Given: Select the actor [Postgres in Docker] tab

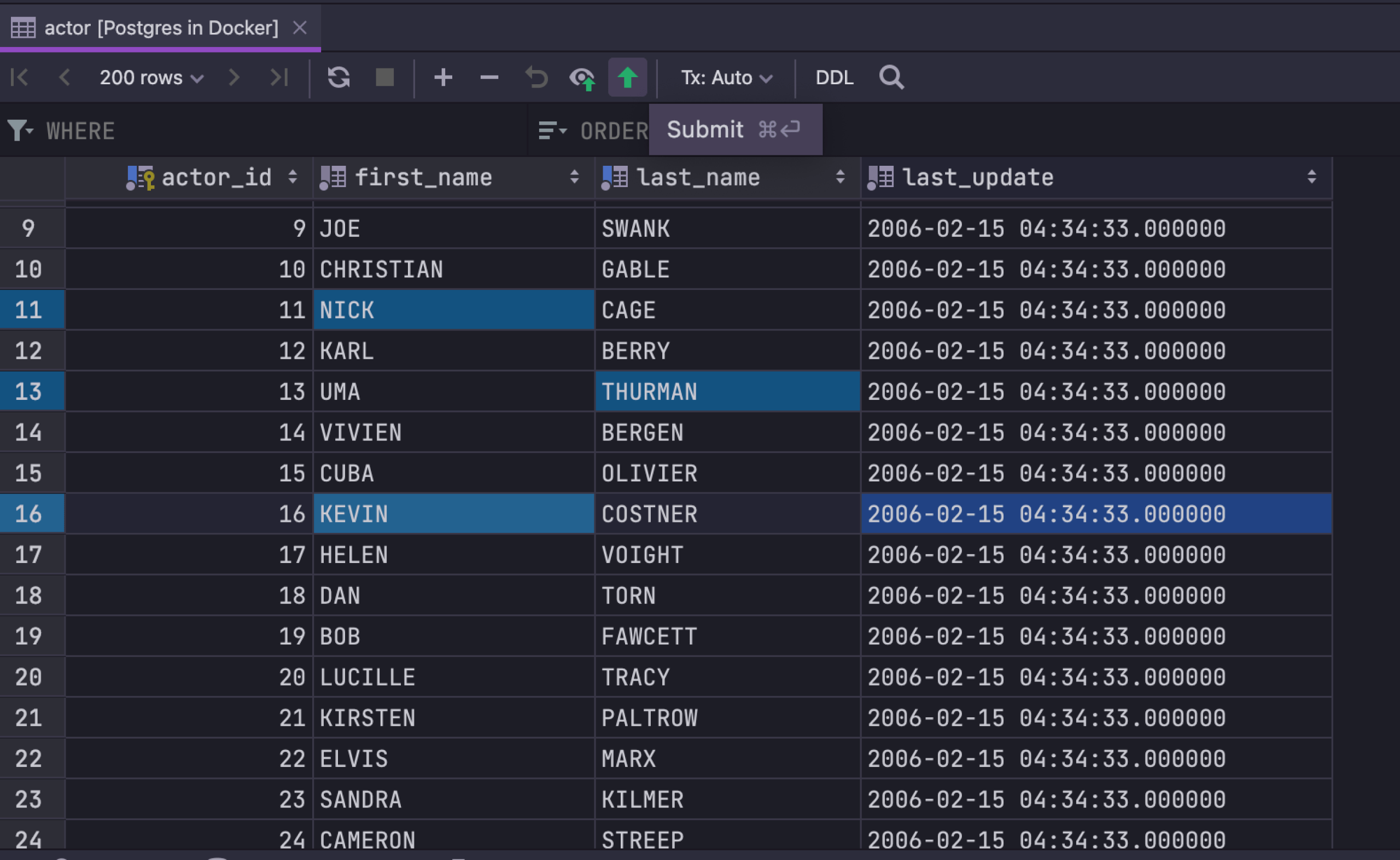Looking at the screenshot, I should (161, 27).
